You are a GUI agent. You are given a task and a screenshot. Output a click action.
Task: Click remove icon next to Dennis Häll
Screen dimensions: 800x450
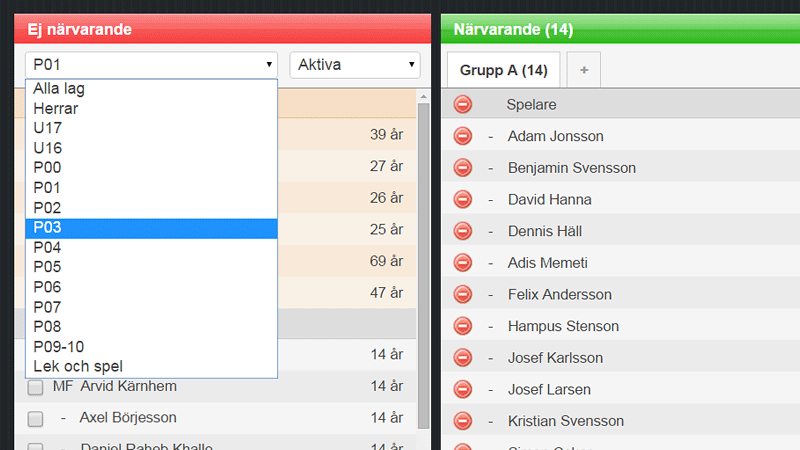(463, 231)
